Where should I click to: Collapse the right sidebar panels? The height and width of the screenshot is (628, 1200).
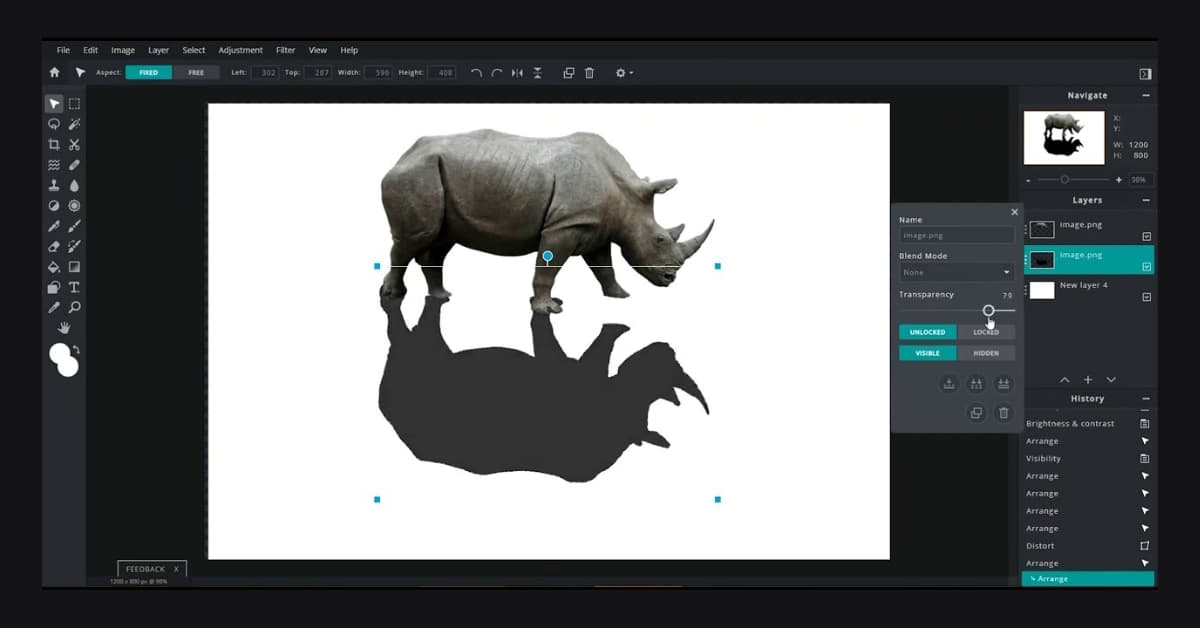1145,74
